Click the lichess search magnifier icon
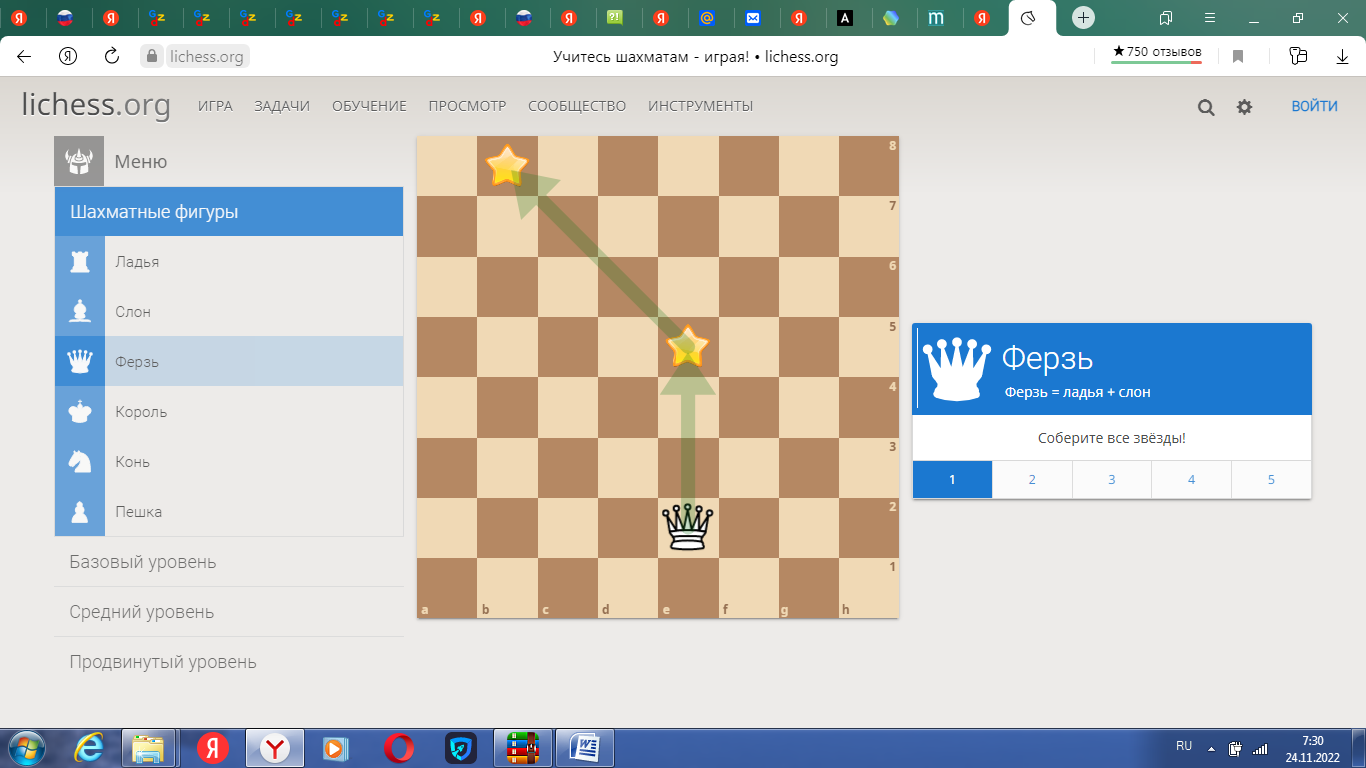 tap(1206, 107)
